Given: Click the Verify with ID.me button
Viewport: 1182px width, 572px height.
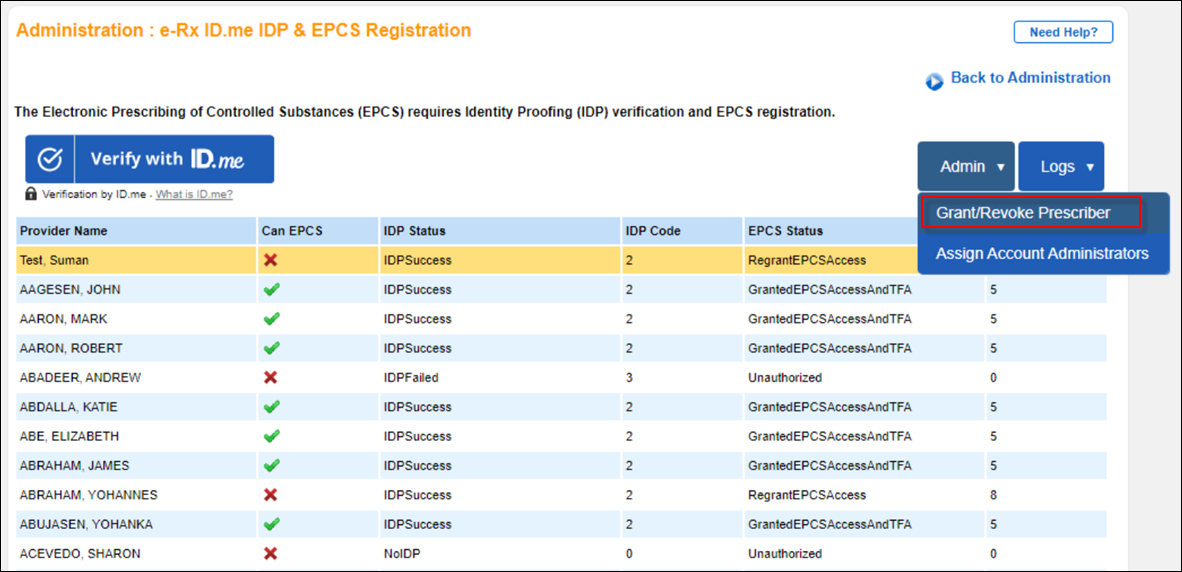Looking at the screenshot, I should [150, 159].
